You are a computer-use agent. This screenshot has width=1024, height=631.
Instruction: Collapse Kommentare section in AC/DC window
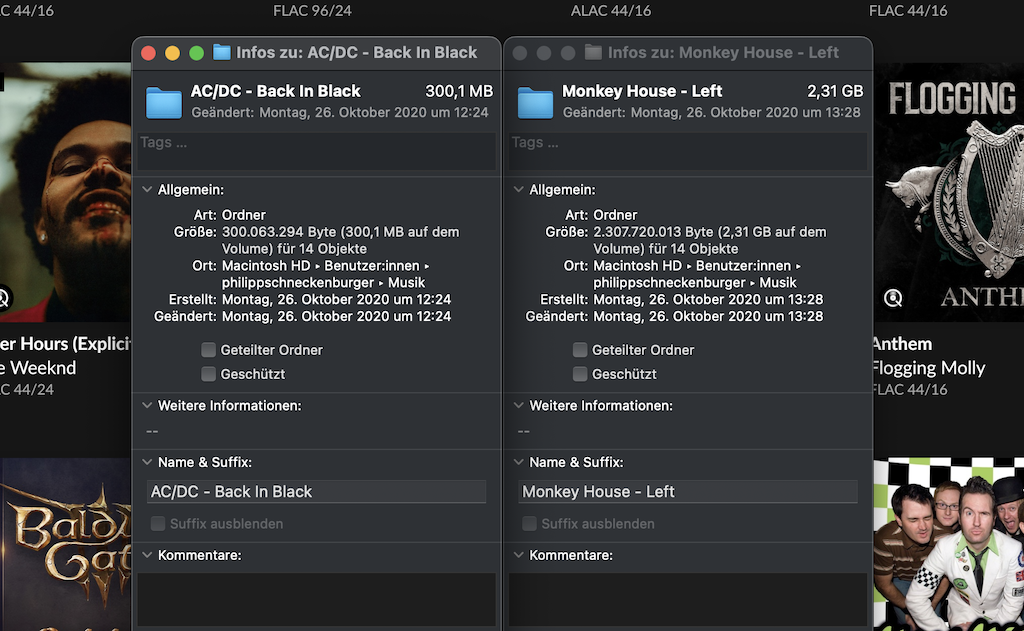[147, 555]
